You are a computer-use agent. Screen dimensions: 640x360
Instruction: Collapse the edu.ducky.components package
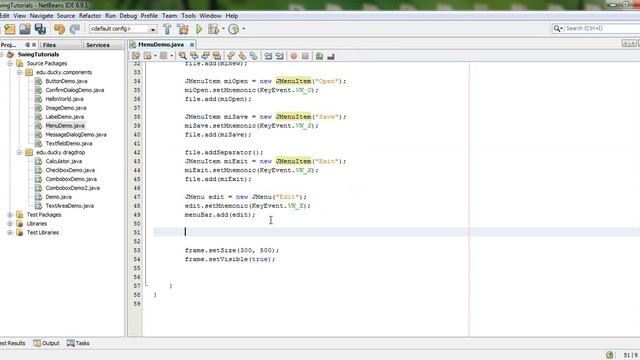click(x=19, y=72)
